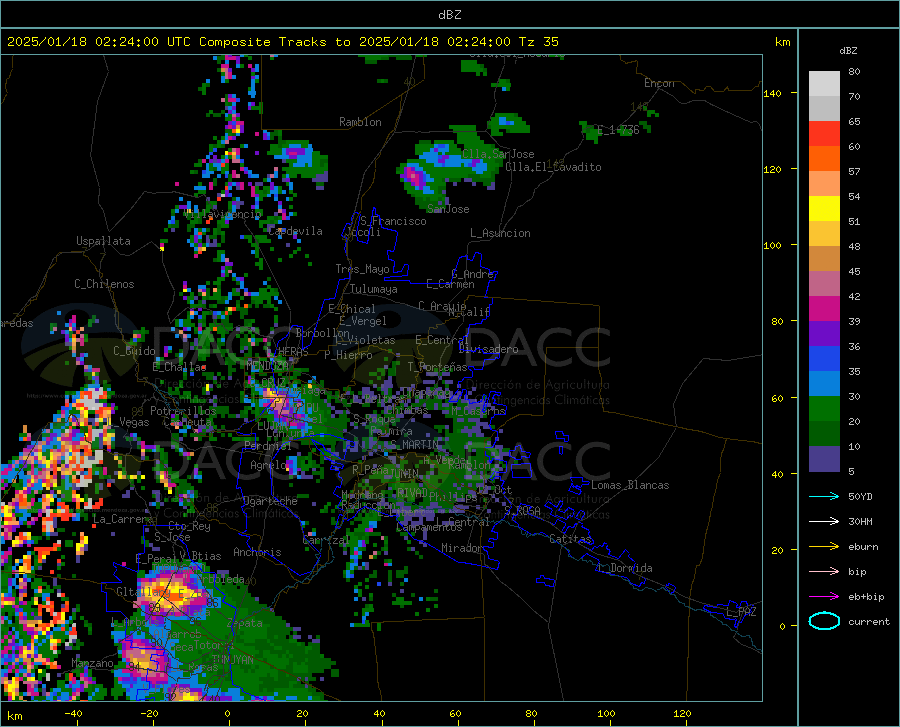
Task: Click the 'km' unit label at top right
Action: tap(782, 42)
